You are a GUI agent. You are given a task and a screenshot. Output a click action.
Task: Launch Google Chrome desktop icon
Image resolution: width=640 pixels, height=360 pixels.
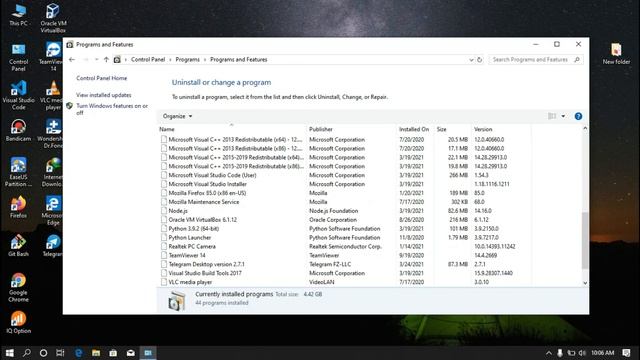click(x=18, y=288)
